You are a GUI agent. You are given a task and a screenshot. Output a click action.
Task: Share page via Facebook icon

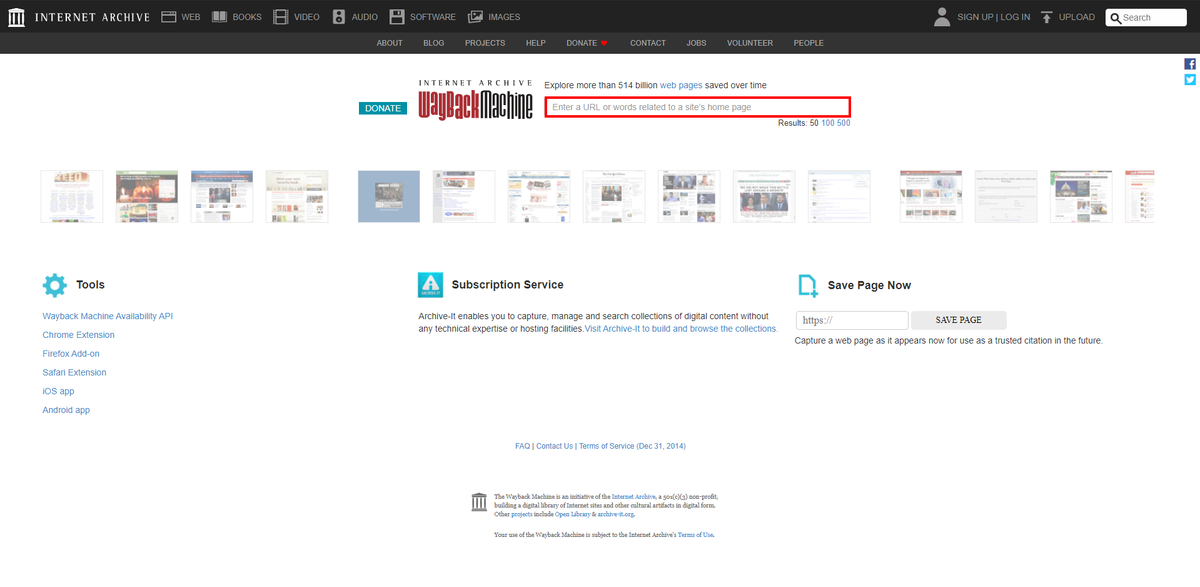(x=1190, y=64)
